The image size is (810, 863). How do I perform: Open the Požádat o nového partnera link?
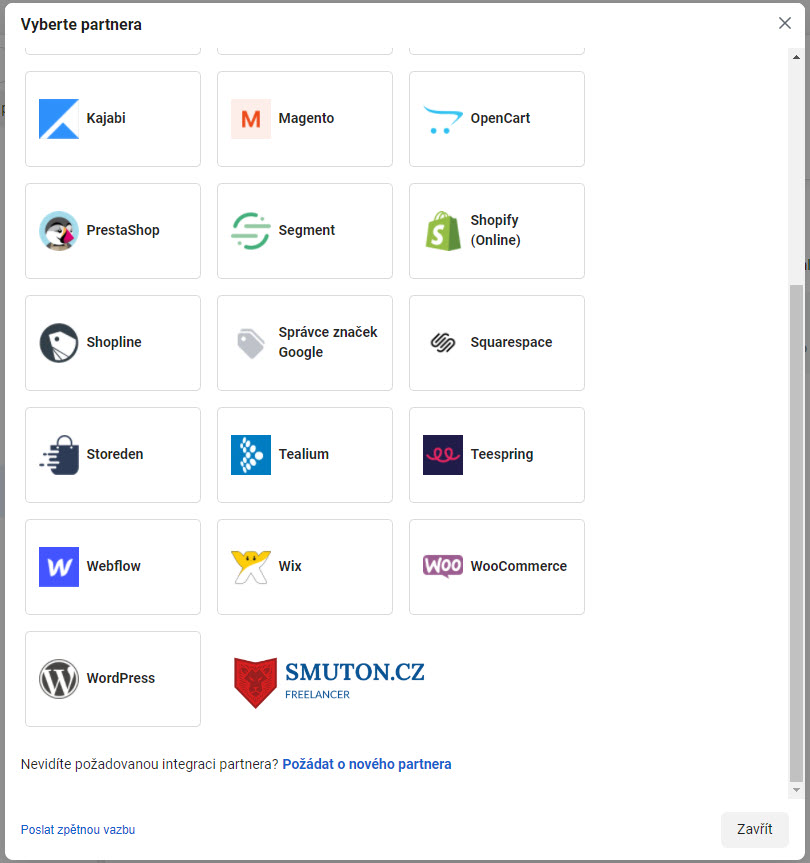(367, 764)
